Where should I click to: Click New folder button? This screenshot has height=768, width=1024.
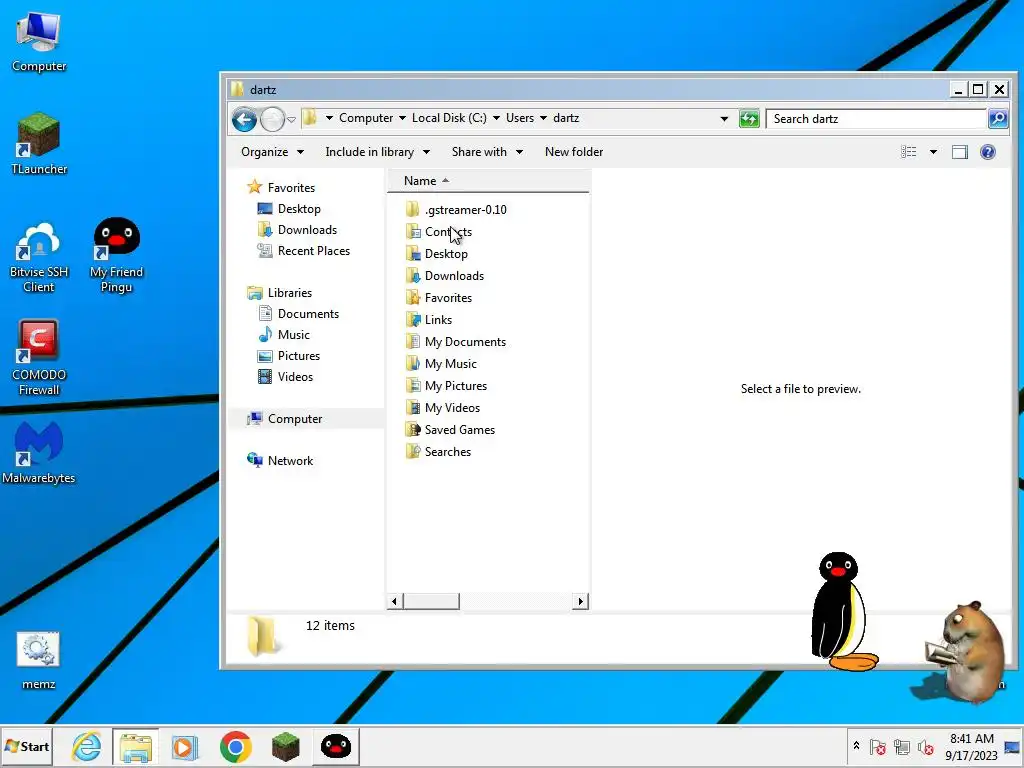(573, 152)
